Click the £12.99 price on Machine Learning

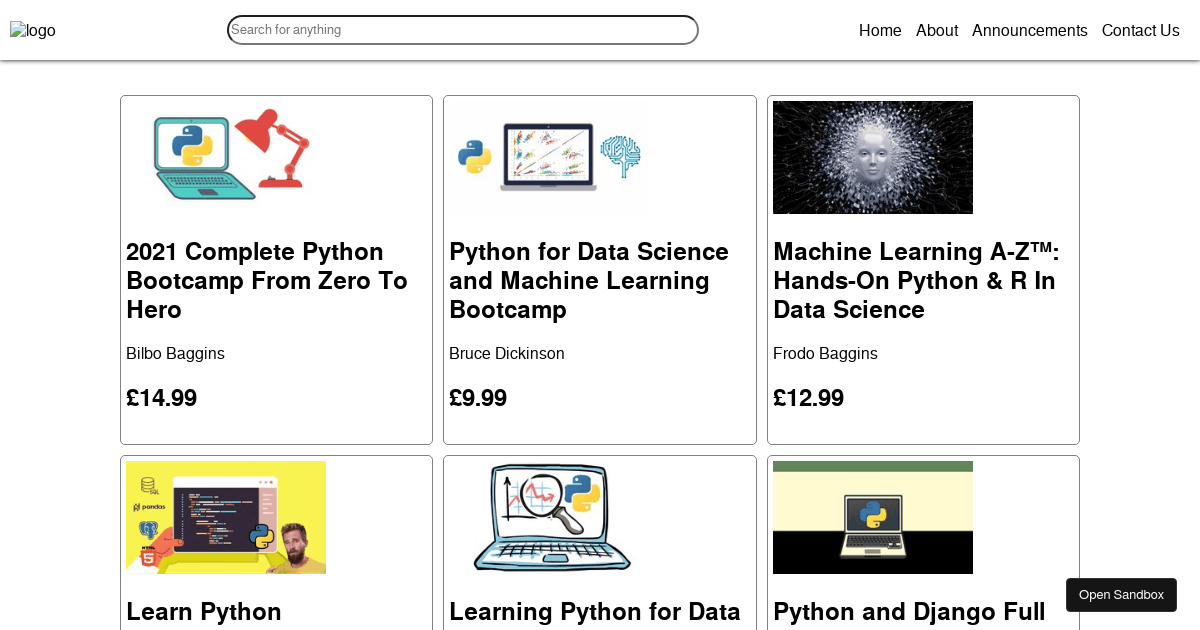[808, 398]
